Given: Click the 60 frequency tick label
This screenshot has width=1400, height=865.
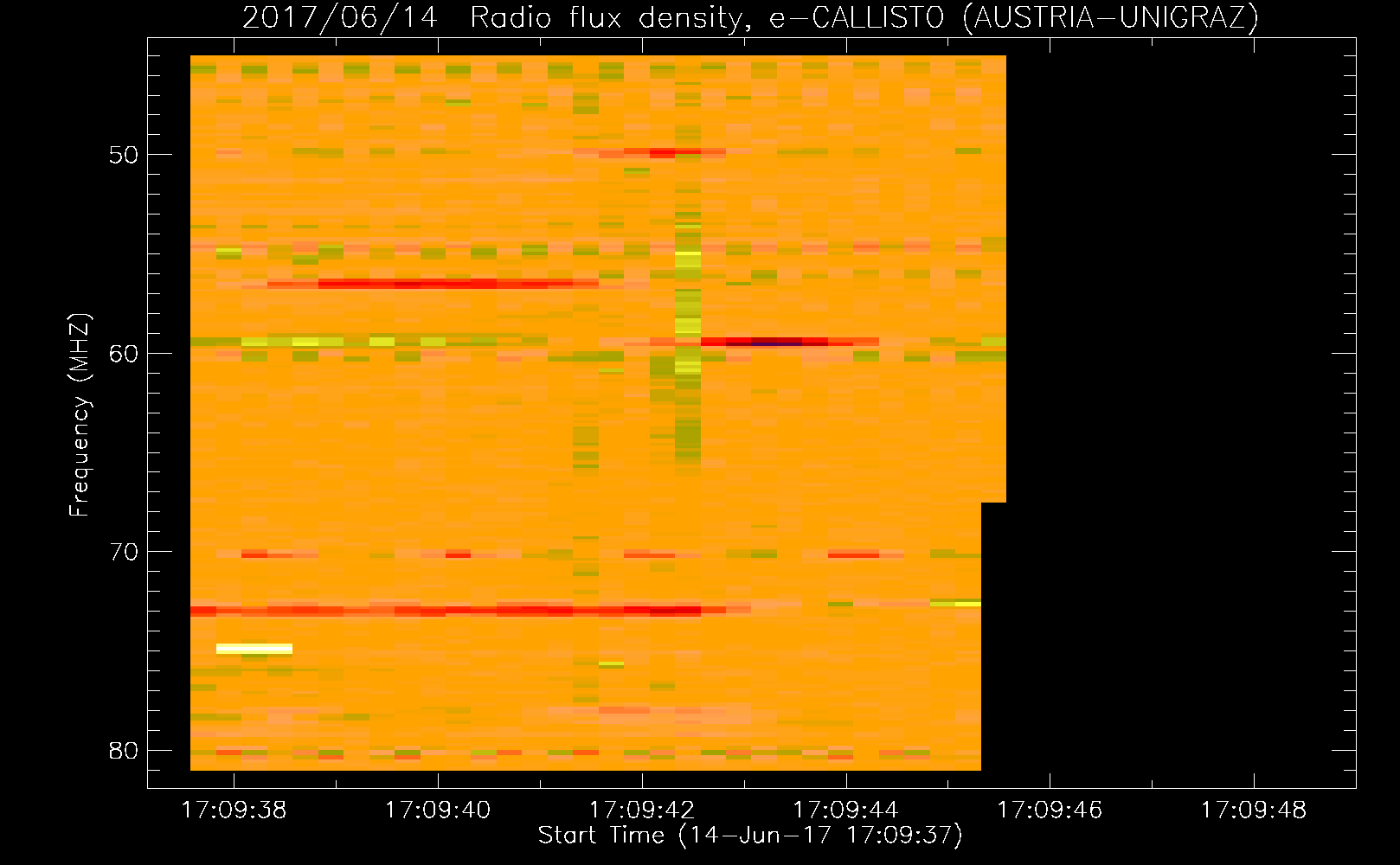Looking at the screenshot, I should [x=124, y=353].
